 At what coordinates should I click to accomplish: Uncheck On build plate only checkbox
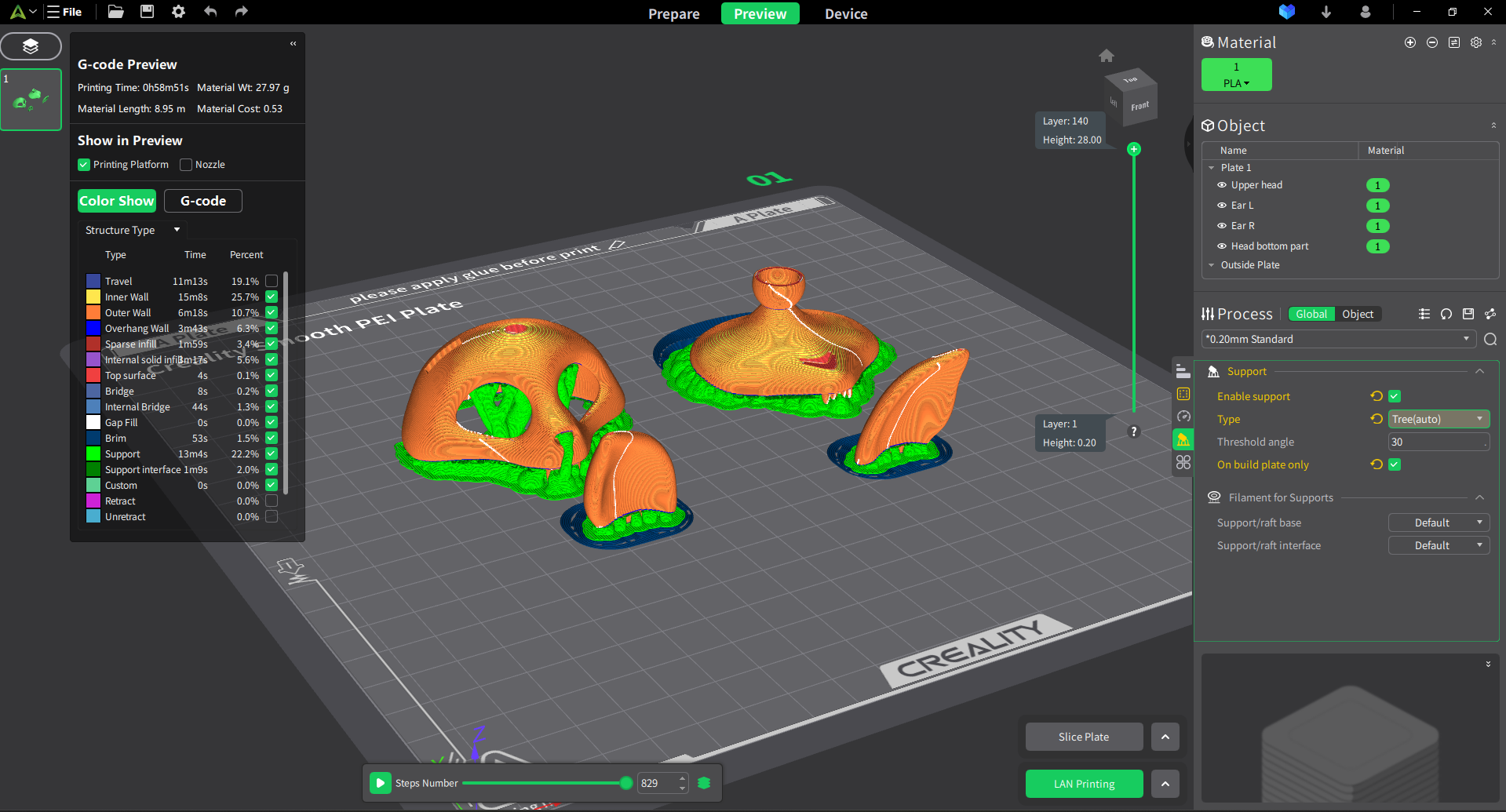click(1395, 464)
